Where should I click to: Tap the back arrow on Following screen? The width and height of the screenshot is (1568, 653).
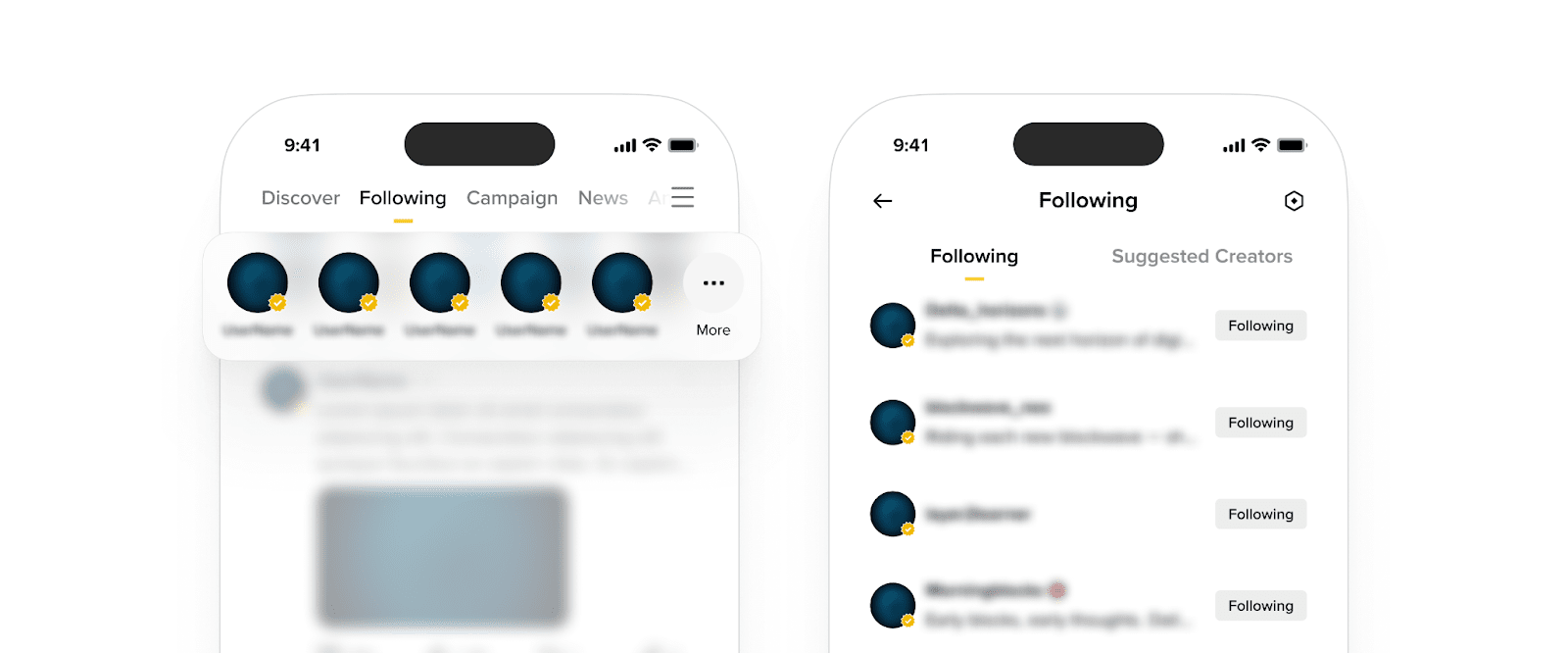coord(882,201)
